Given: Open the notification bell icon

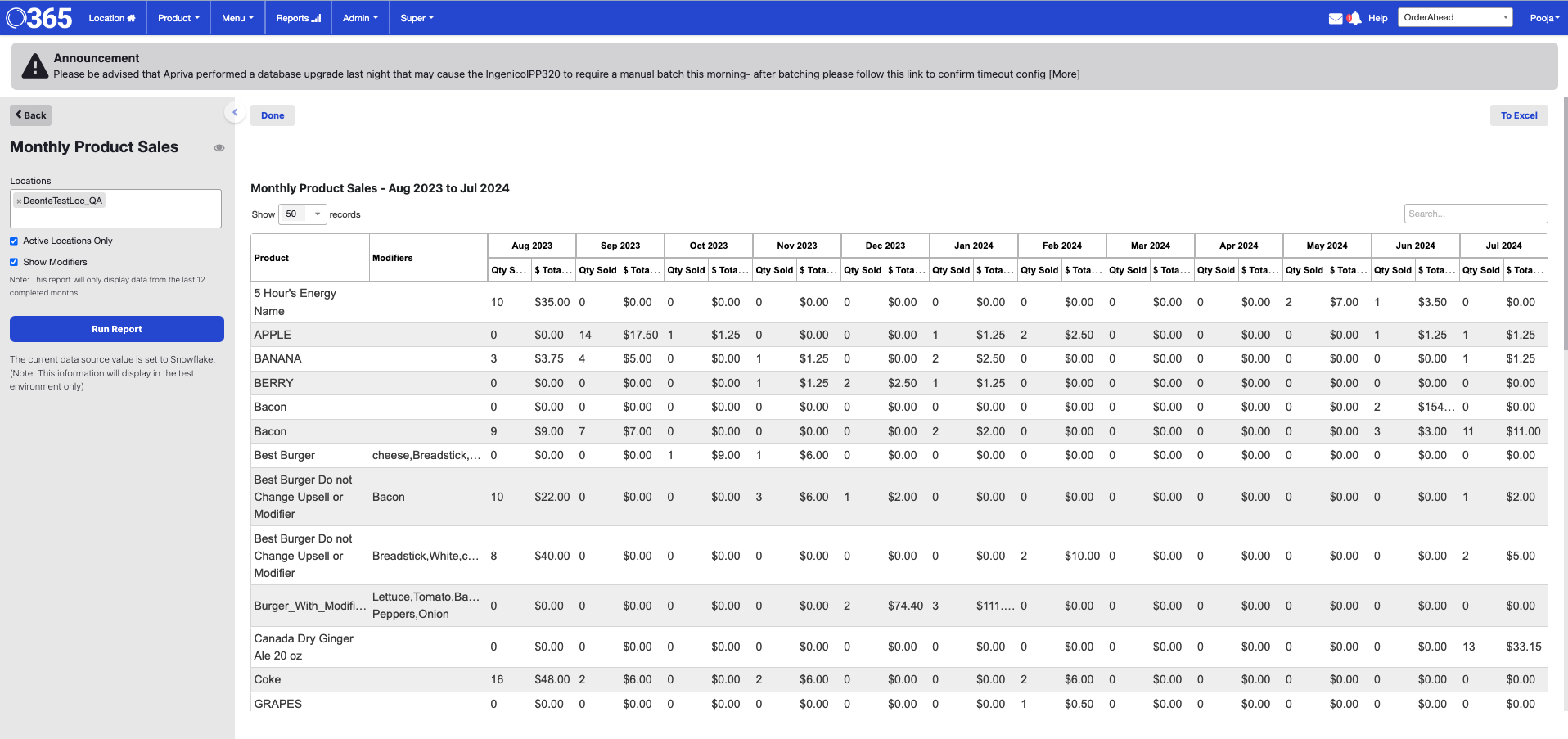Looking at the screenshot, I should pyautogui.click(x=1354, y=18).
